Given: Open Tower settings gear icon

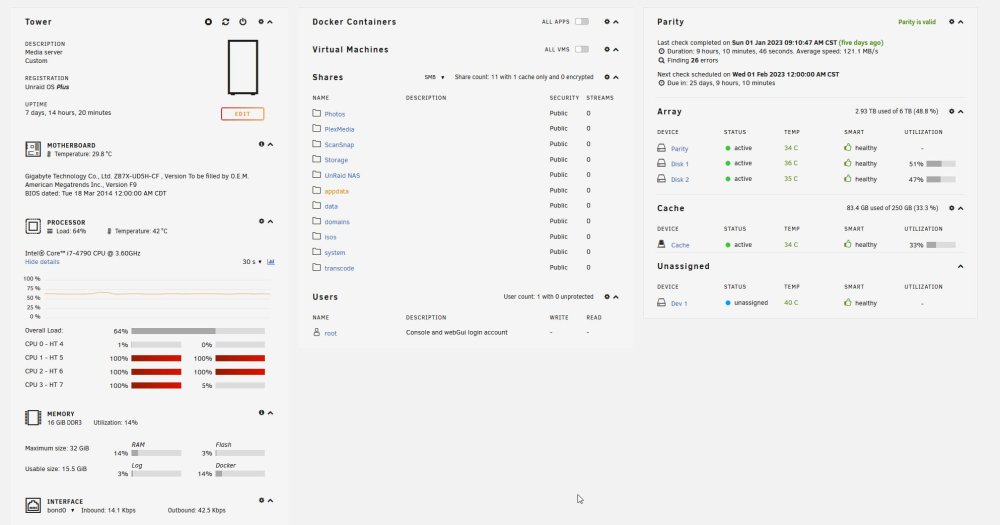Looking at the screenshot, I should 260,22.
